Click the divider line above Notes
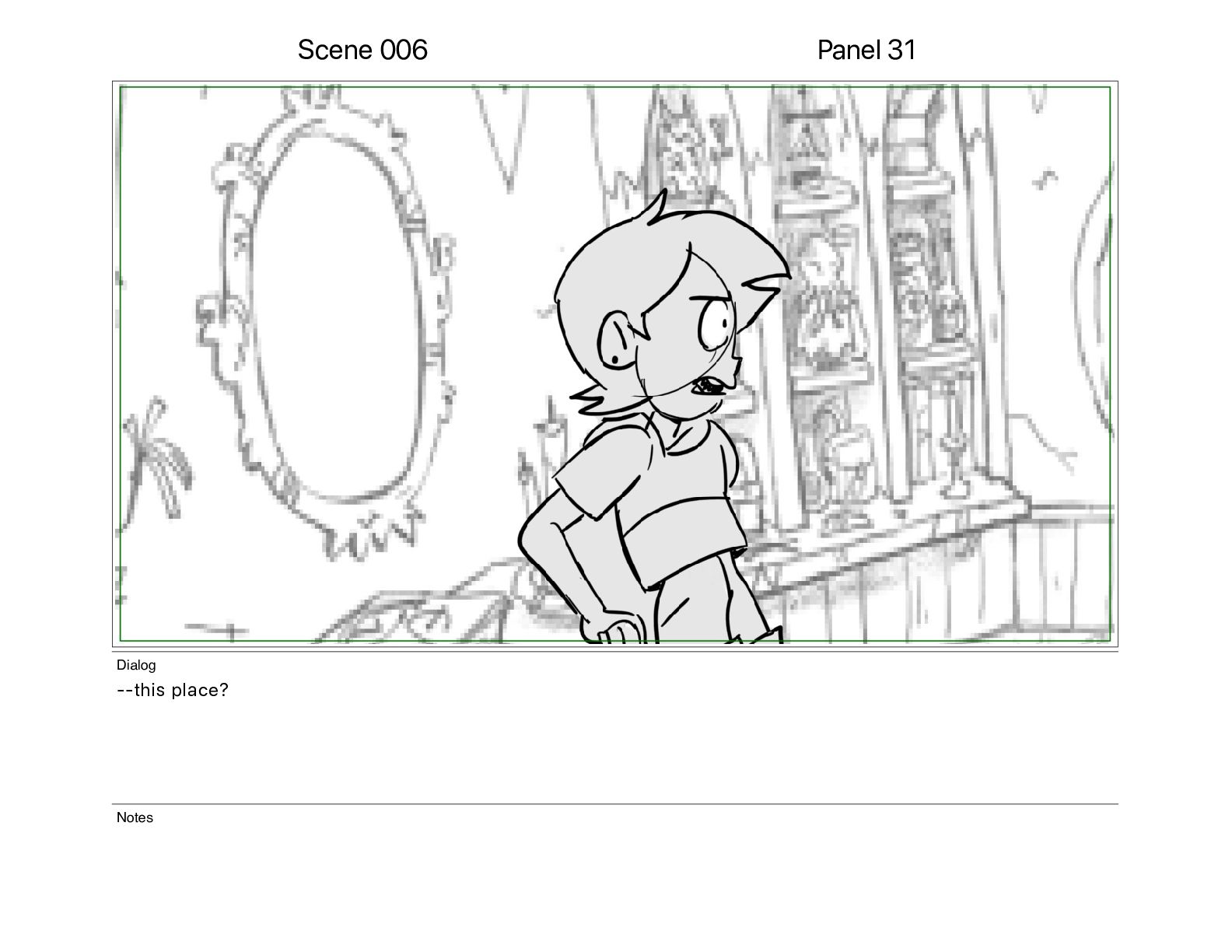This screenshot has height=952, width=1232. point(614,804)
